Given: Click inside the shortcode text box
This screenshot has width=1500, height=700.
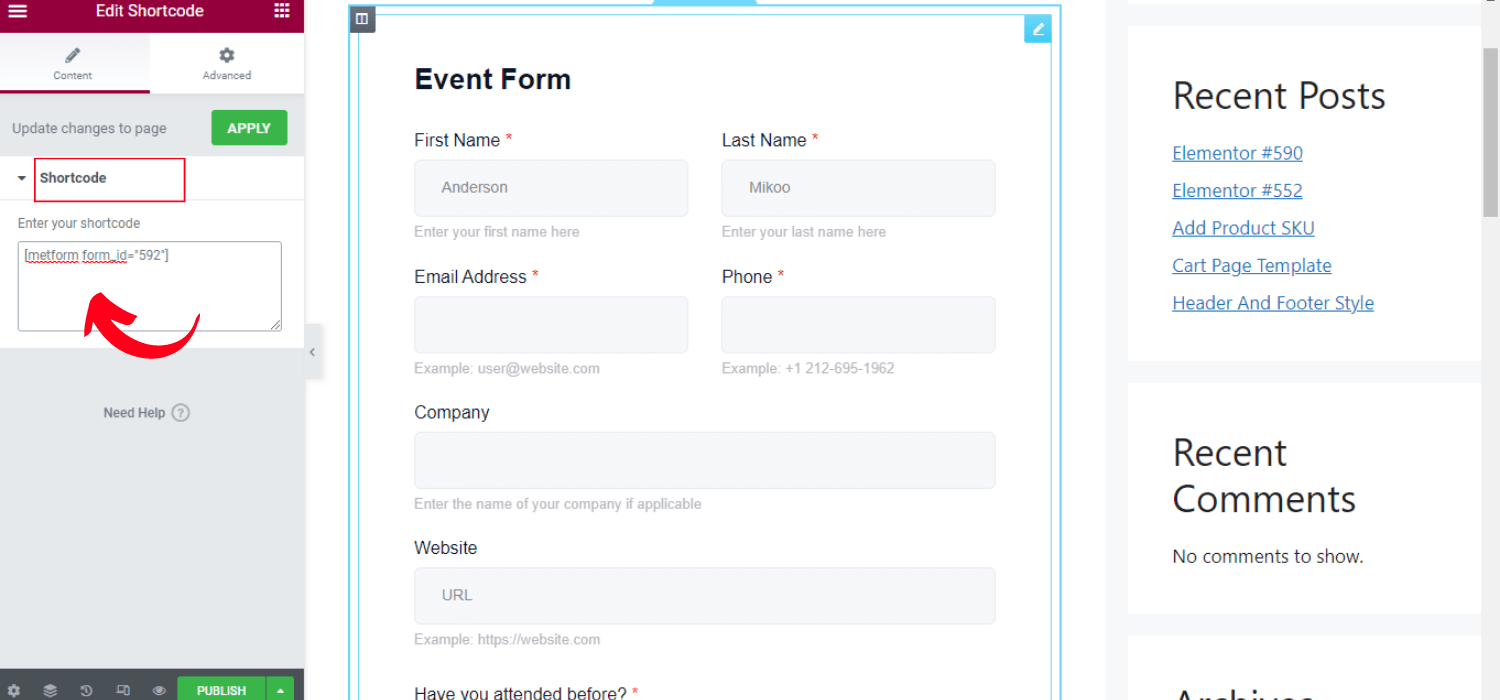Looking at the screenshot, I should click(149, 286).
